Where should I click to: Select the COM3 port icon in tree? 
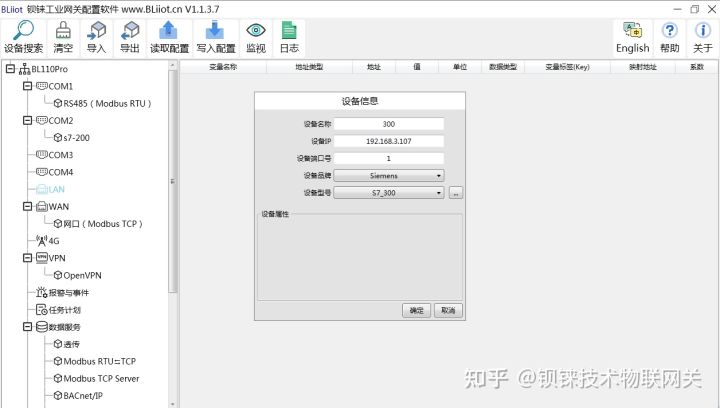(x=42, y=155)
